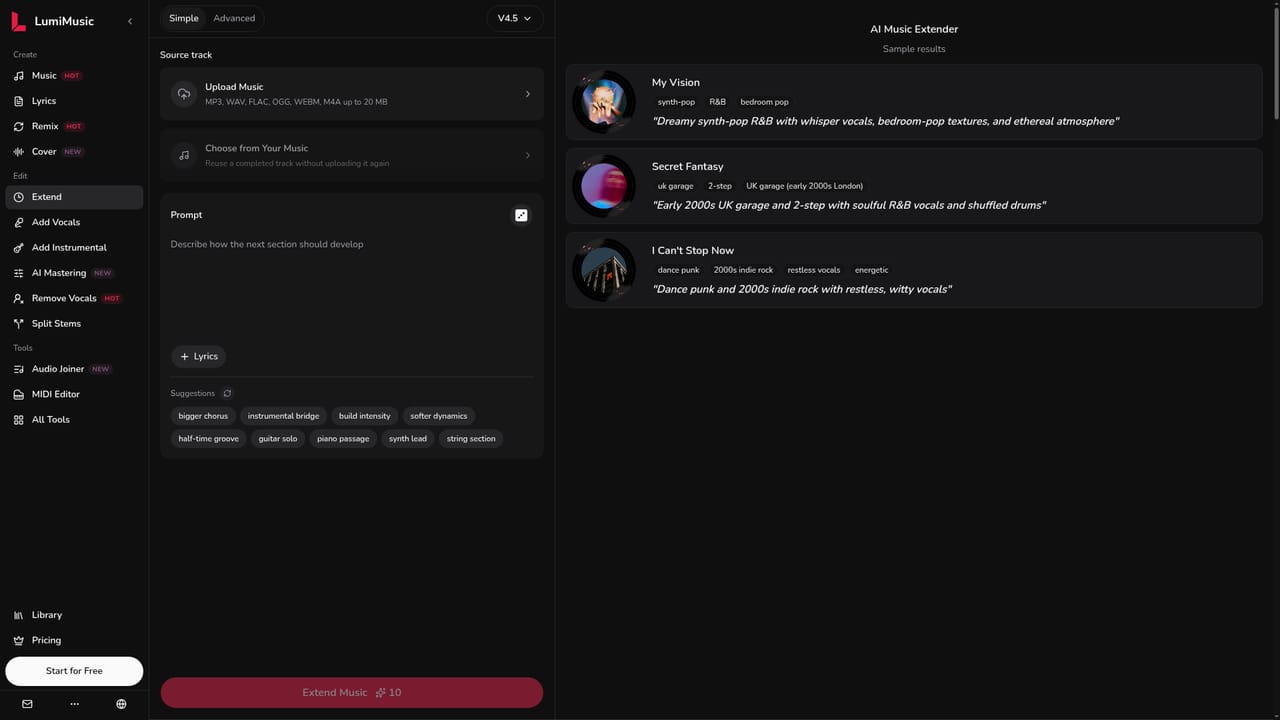This screenshot has width=1280, height=720.
Task: Play the My Vision sample thumbnail
Action: pos(604,102)
